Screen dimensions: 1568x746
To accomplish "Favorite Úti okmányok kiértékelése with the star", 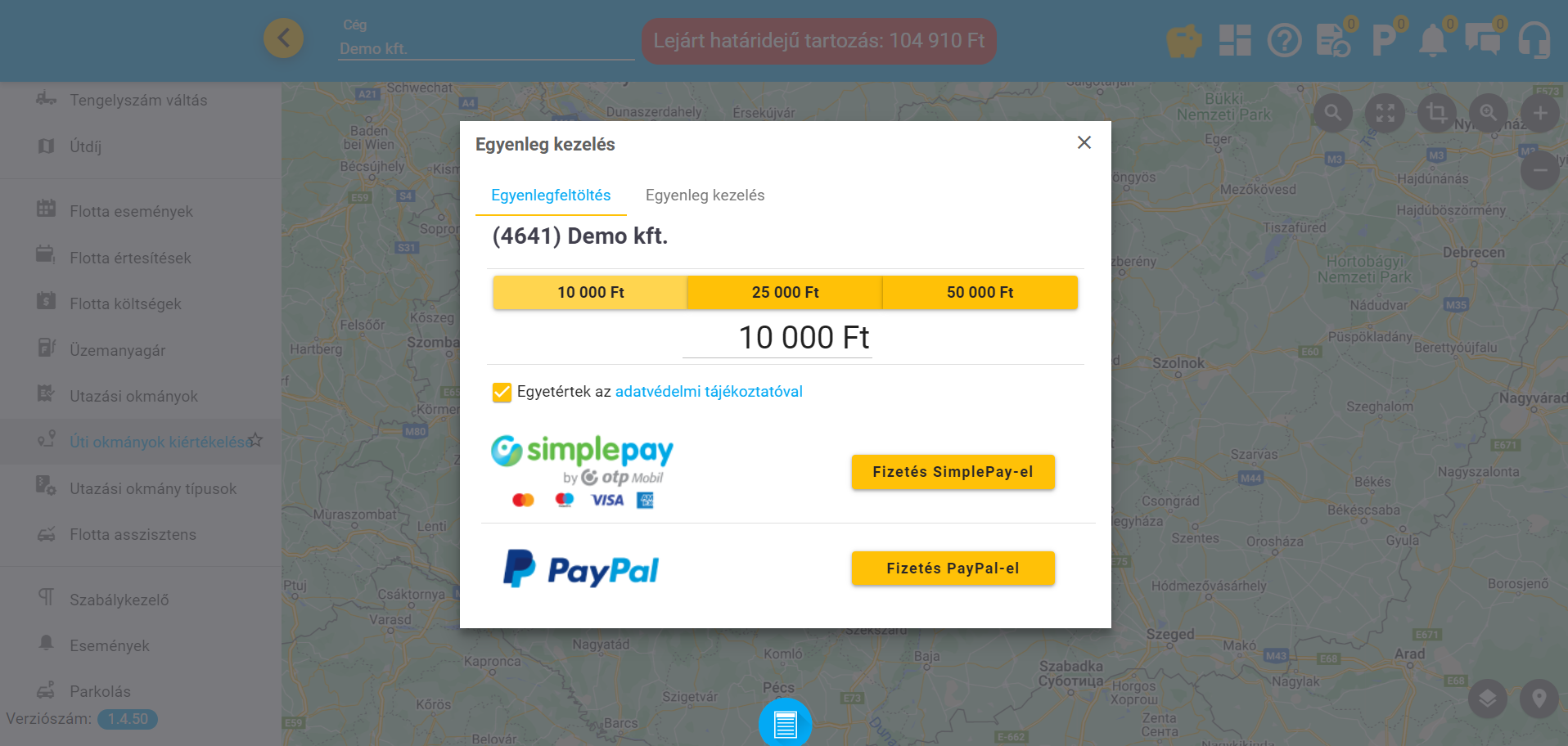I will coord(255,440).
